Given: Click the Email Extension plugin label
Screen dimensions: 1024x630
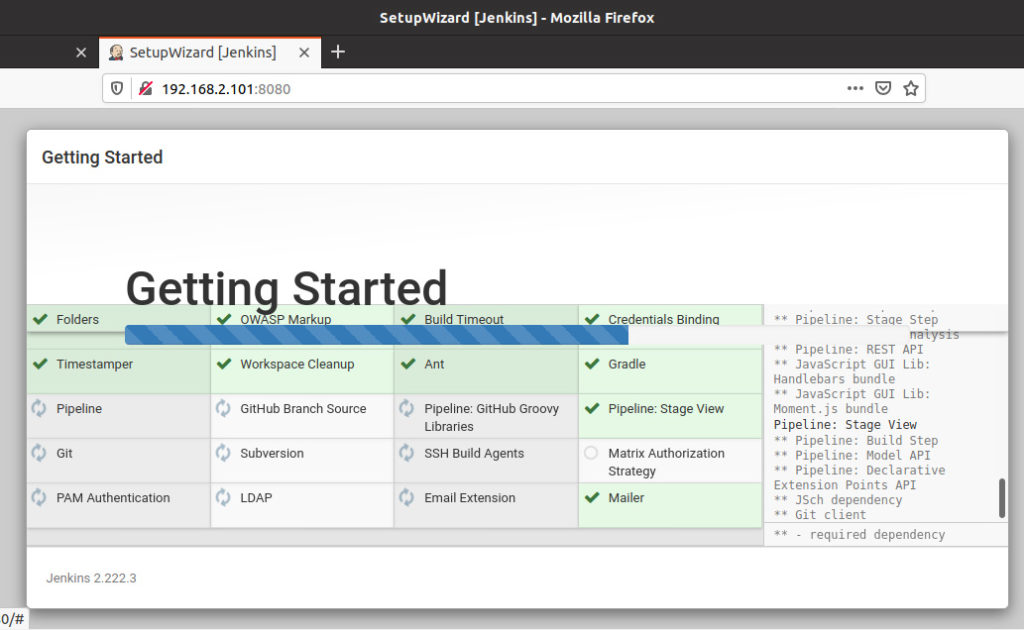Looking at the screenshot, I should coord(470,497).
